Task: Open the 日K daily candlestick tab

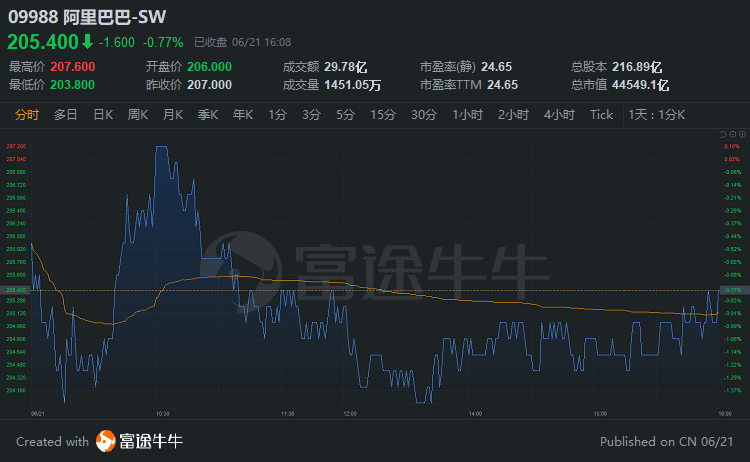Action: pyautogui.click(x=103, y=115)
